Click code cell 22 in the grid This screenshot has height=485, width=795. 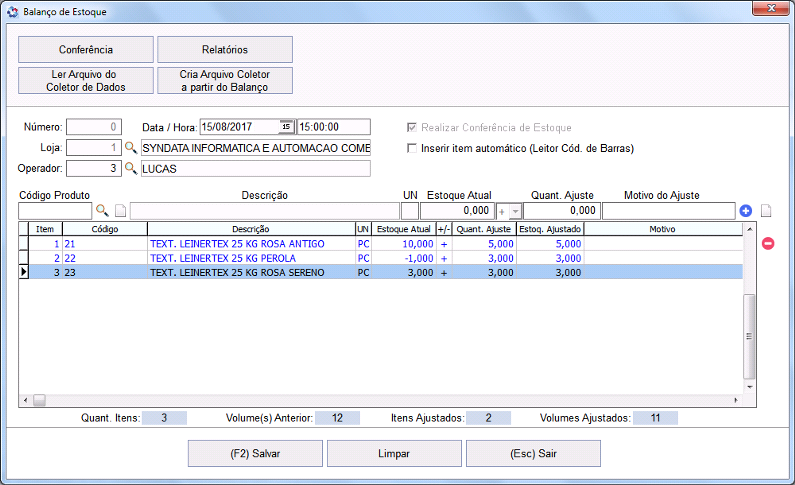tap(105, 258)
